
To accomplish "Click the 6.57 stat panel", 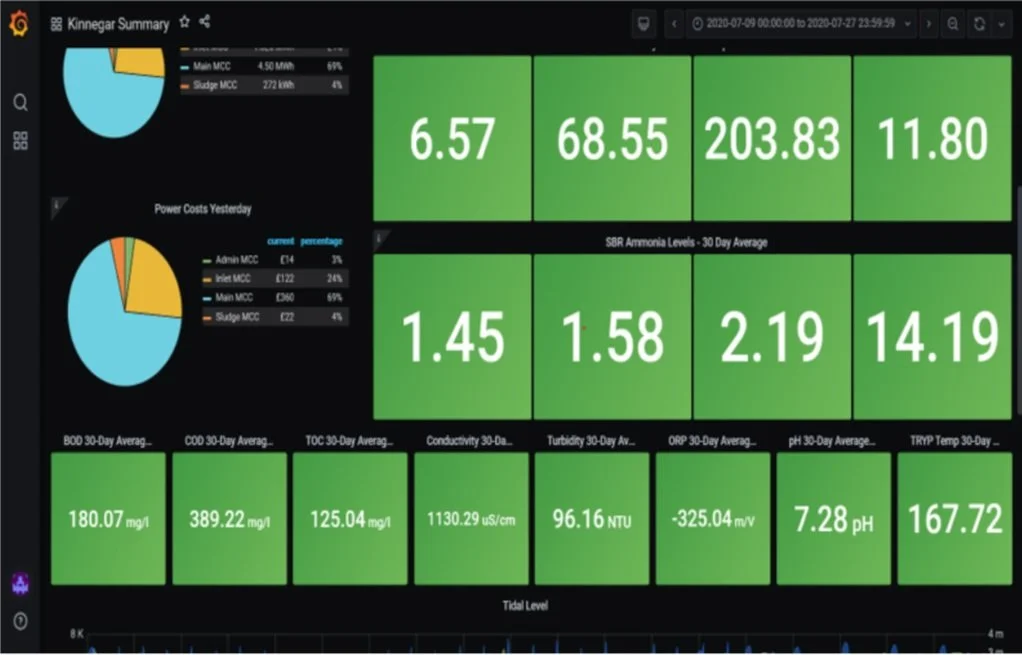I will 452,138.
